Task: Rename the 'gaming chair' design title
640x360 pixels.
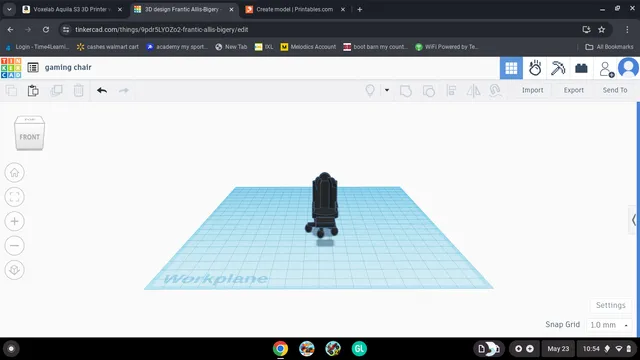Action: 68,67
